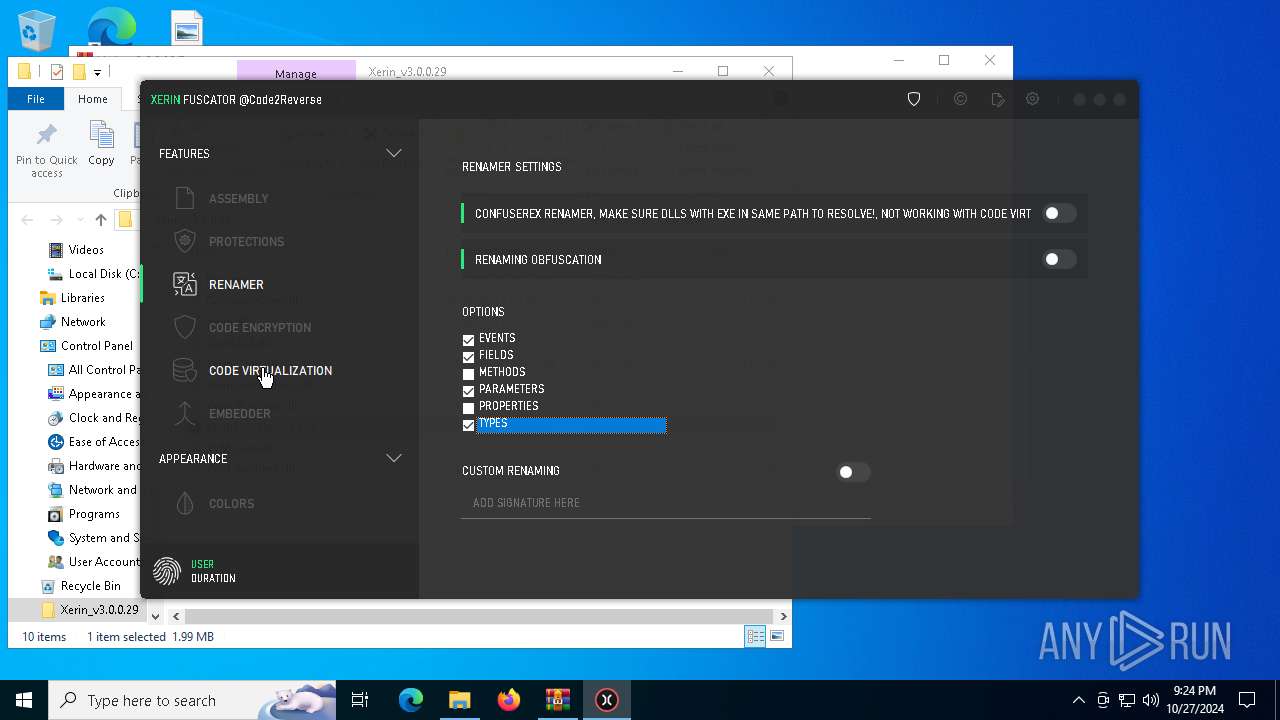Collapse the Features section chevron

(x=394, y=154)
